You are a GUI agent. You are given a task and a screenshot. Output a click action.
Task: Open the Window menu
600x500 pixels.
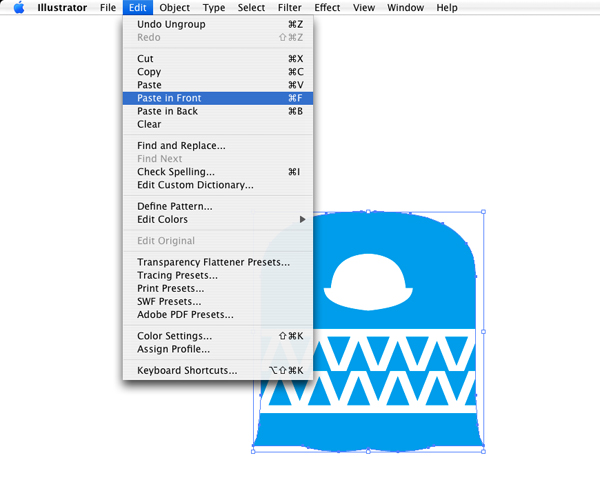coord(406,8)
